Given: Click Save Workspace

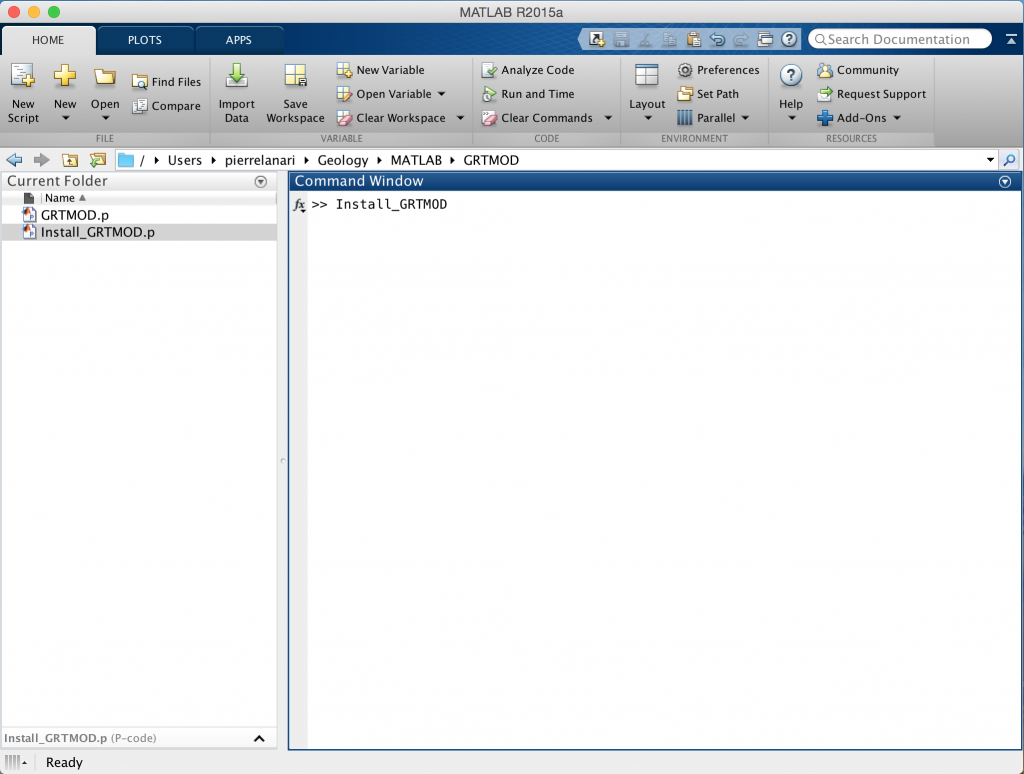Looking at the screenshot, I should click(x=295, y=93).
